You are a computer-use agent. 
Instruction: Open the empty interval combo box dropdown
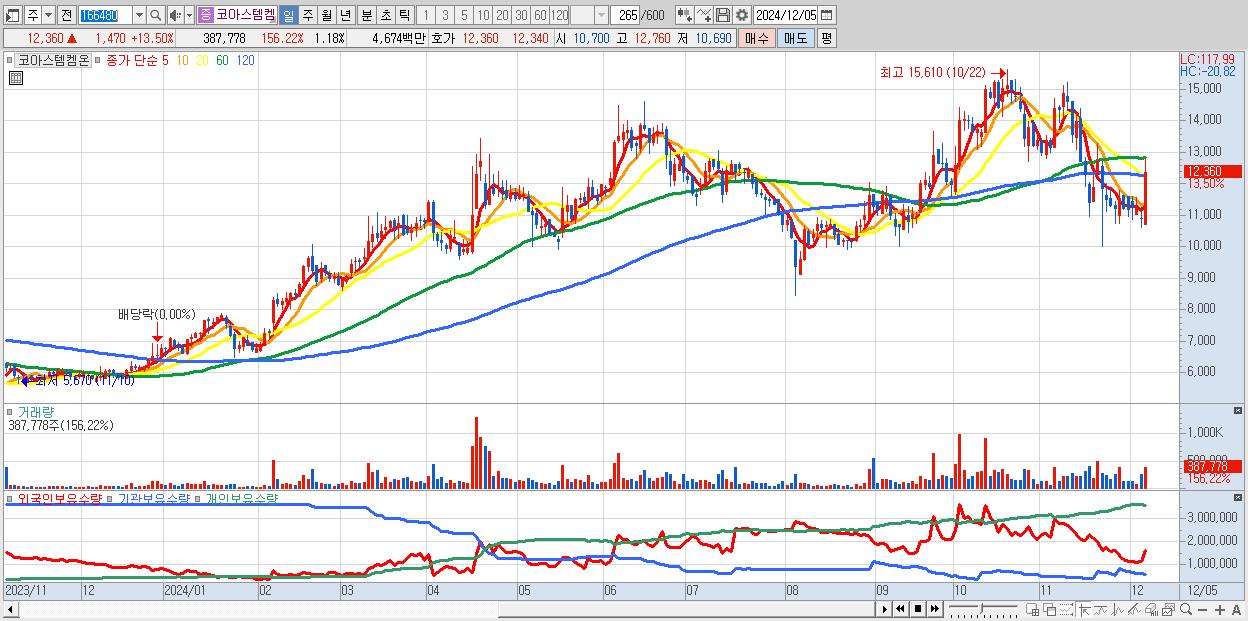point(602,16)
